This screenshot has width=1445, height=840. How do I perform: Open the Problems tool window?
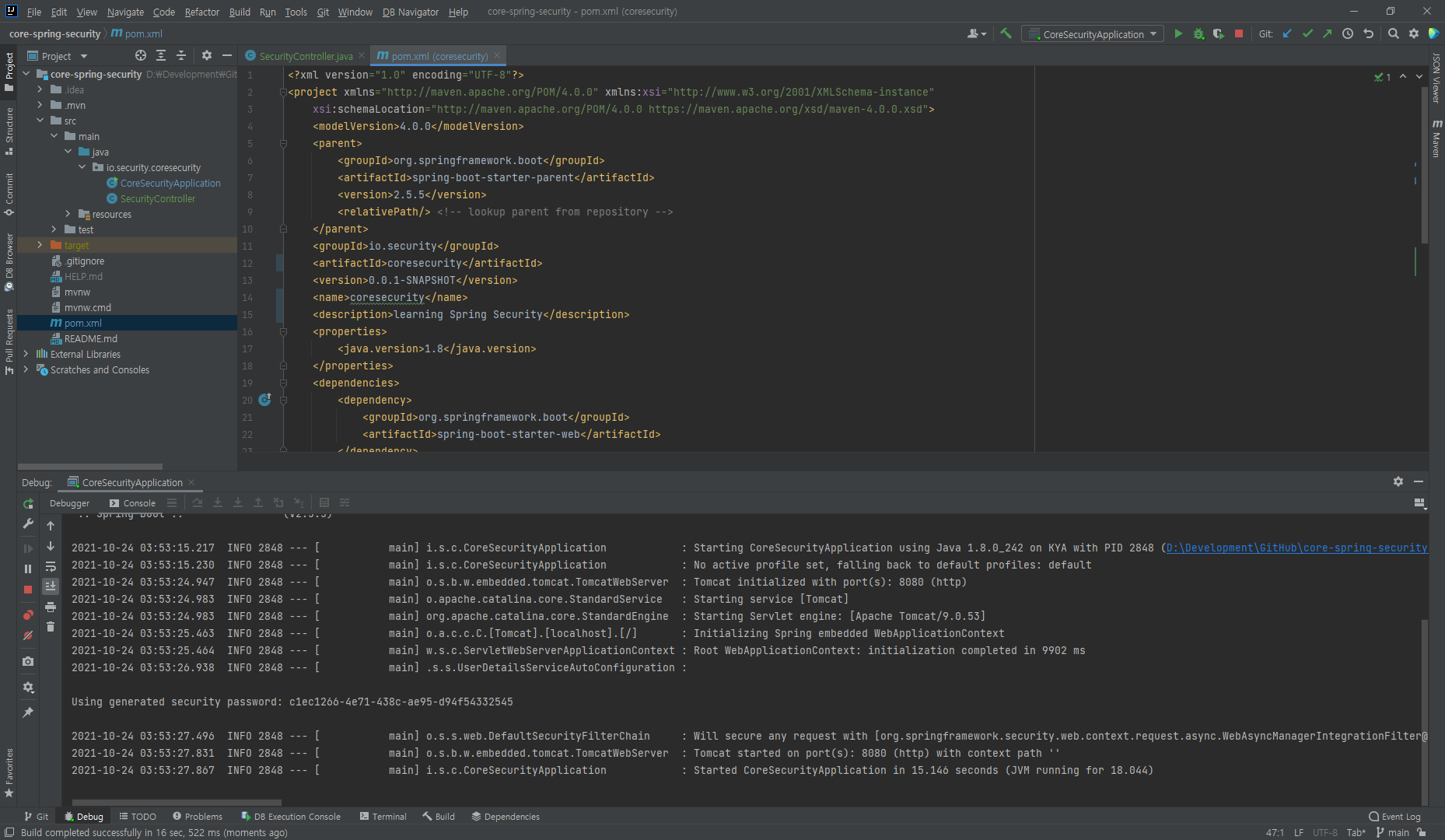pyautogui.click(x=198, y=816)
